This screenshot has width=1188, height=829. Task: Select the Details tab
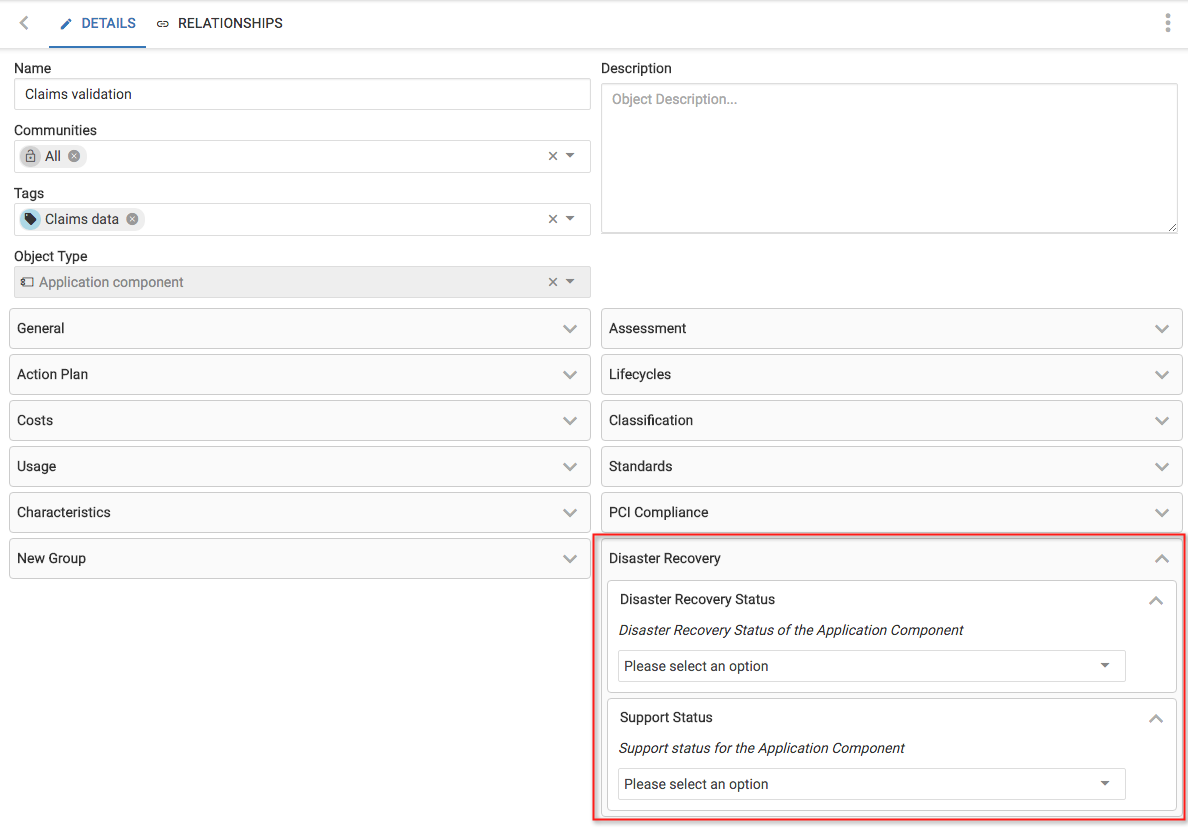tap(98, 23)
